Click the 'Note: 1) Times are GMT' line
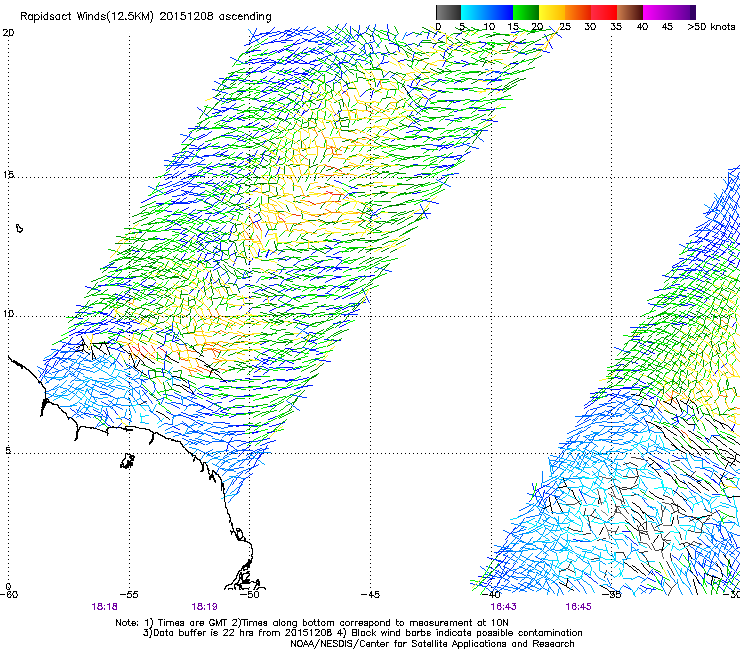This screenshot has height=650, width=740. click(x=312, y=623)
